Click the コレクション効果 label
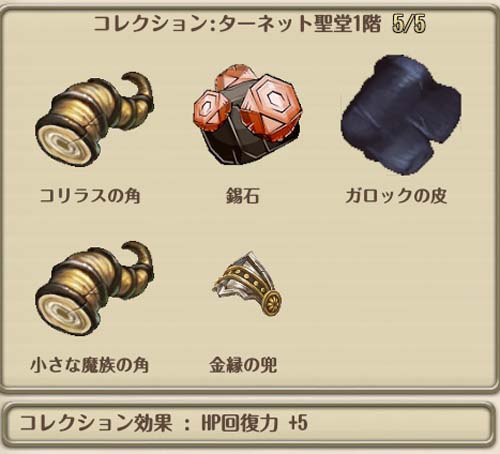 pos(96,423)
